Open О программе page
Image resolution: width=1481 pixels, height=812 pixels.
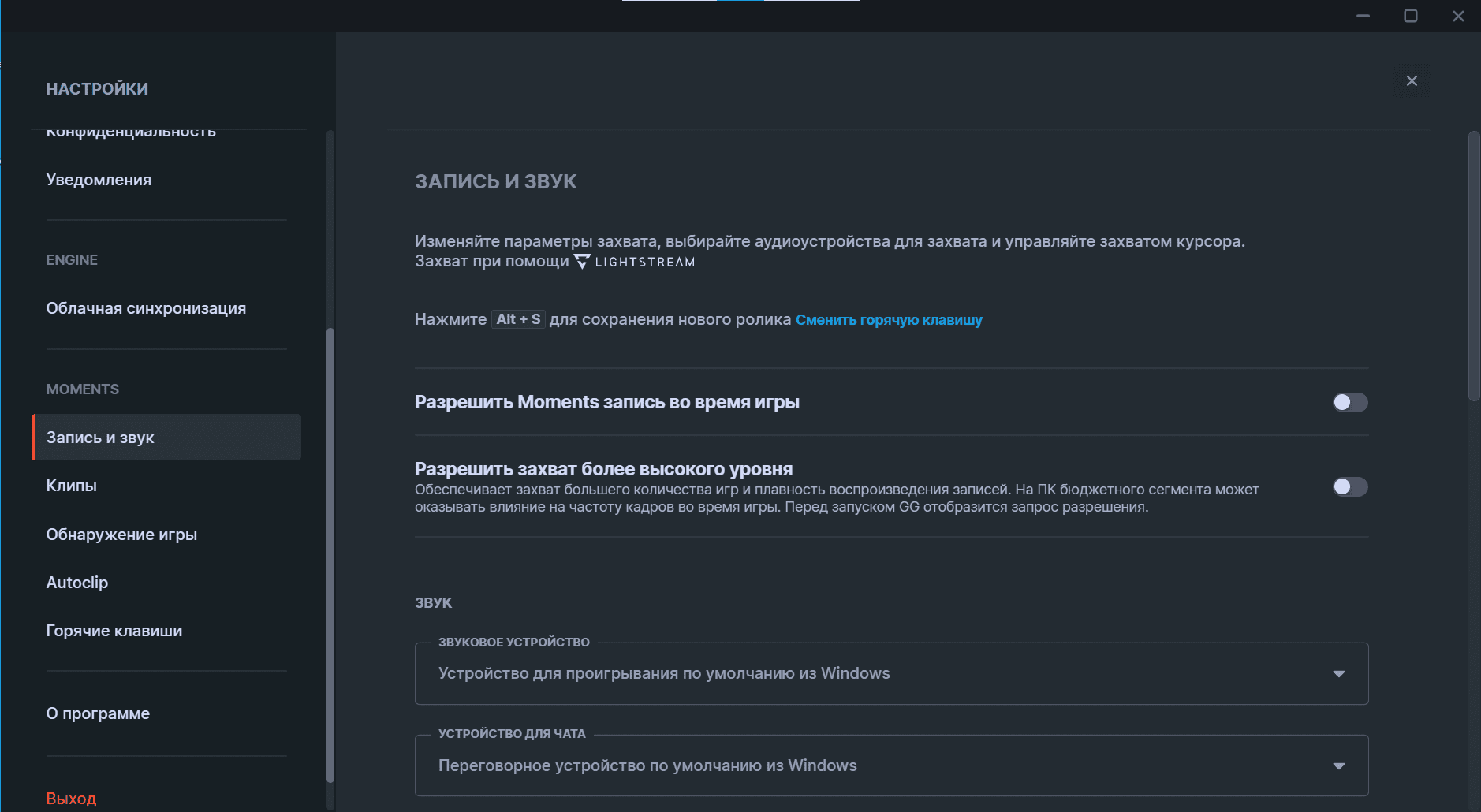click(98, 713)
